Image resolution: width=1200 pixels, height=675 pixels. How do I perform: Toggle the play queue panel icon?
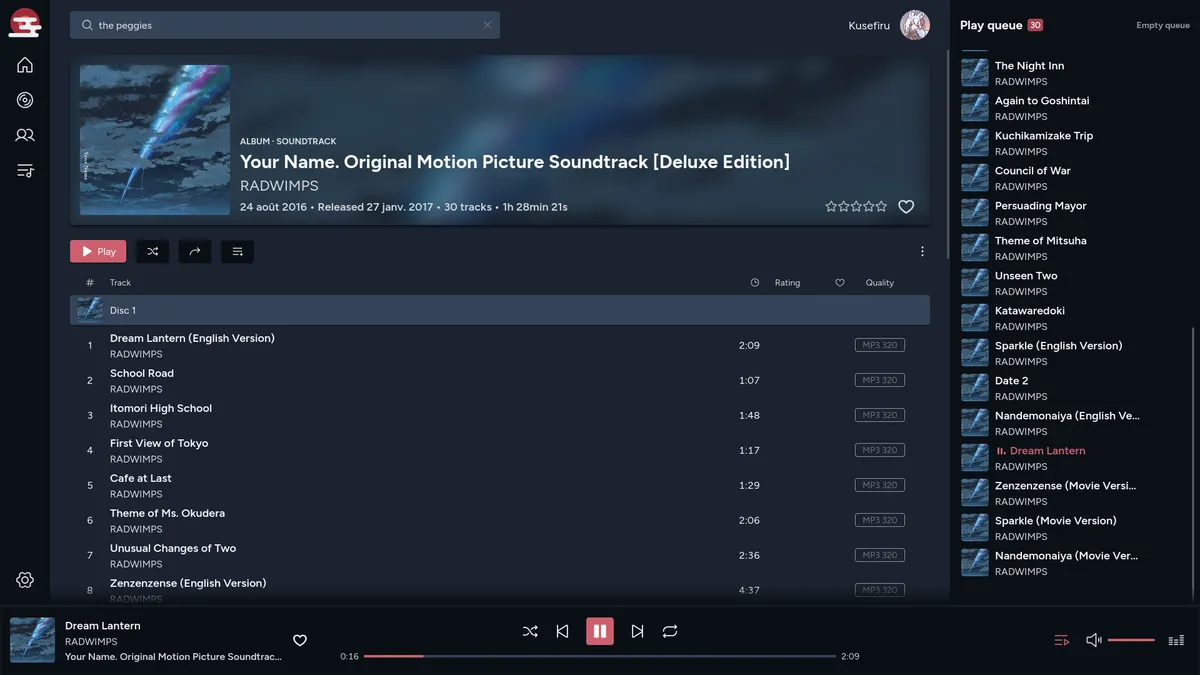(x=1062, y=640)
